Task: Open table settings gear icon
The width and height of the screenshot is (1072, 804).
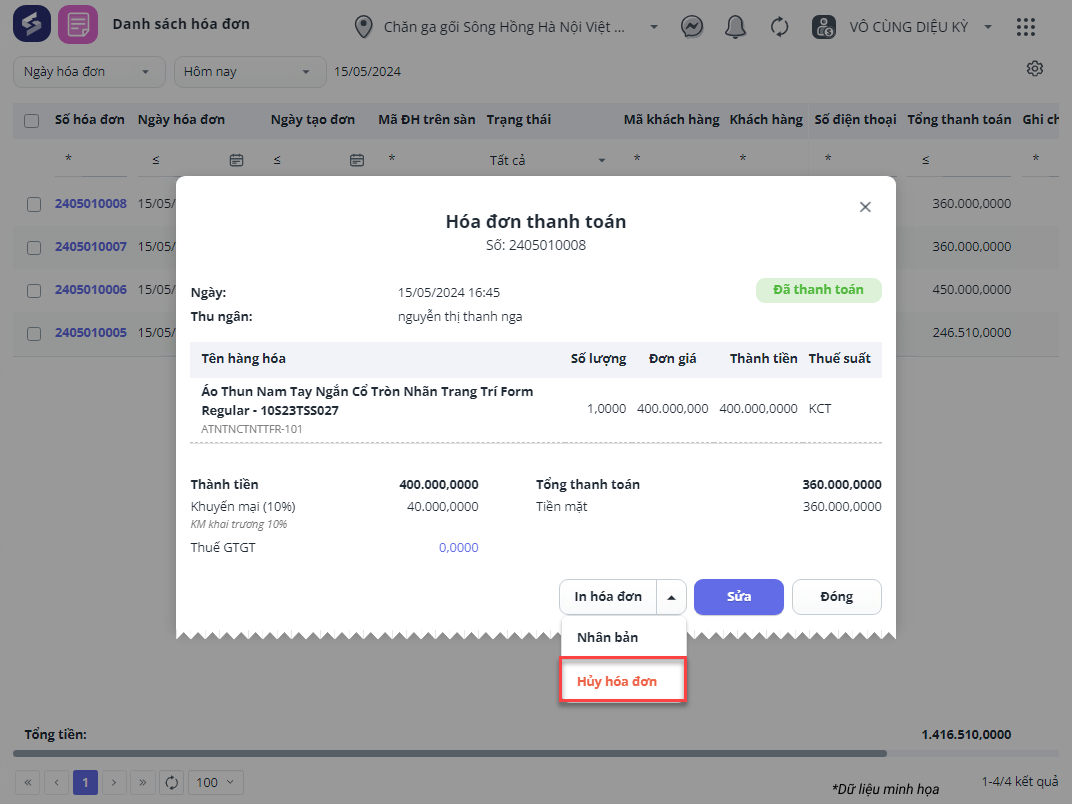Action: tap(1034, 68)
